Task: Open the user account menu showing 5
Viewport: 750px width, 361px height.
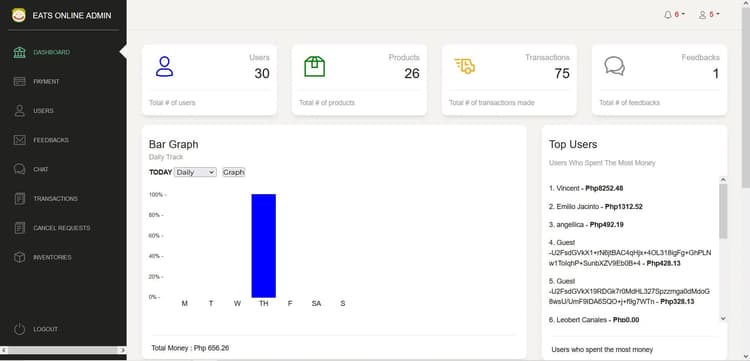Action: click(709, 15)
